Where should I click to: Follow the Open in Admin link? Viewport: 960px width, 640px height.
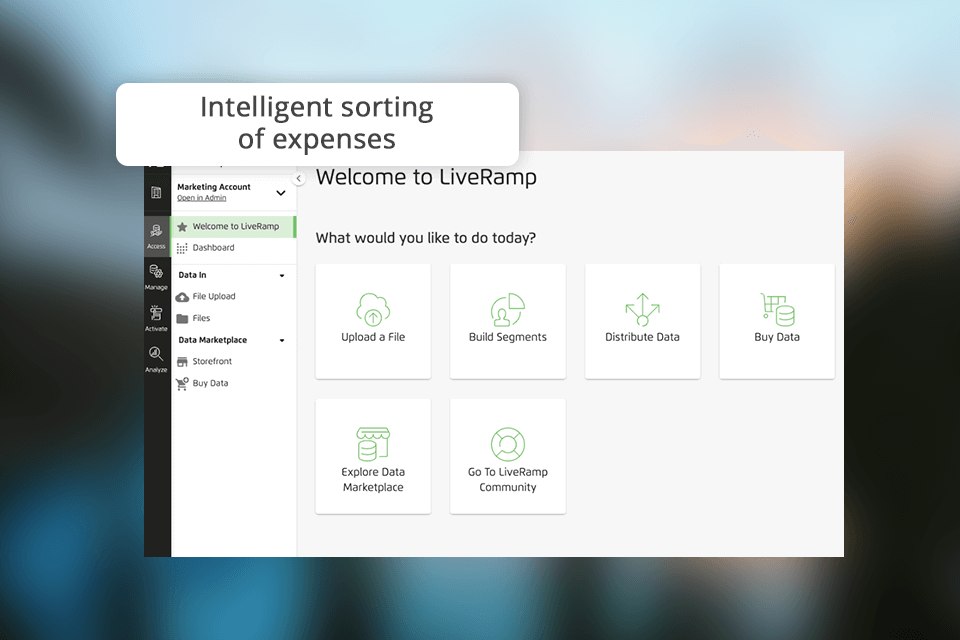tap(201, 198)
